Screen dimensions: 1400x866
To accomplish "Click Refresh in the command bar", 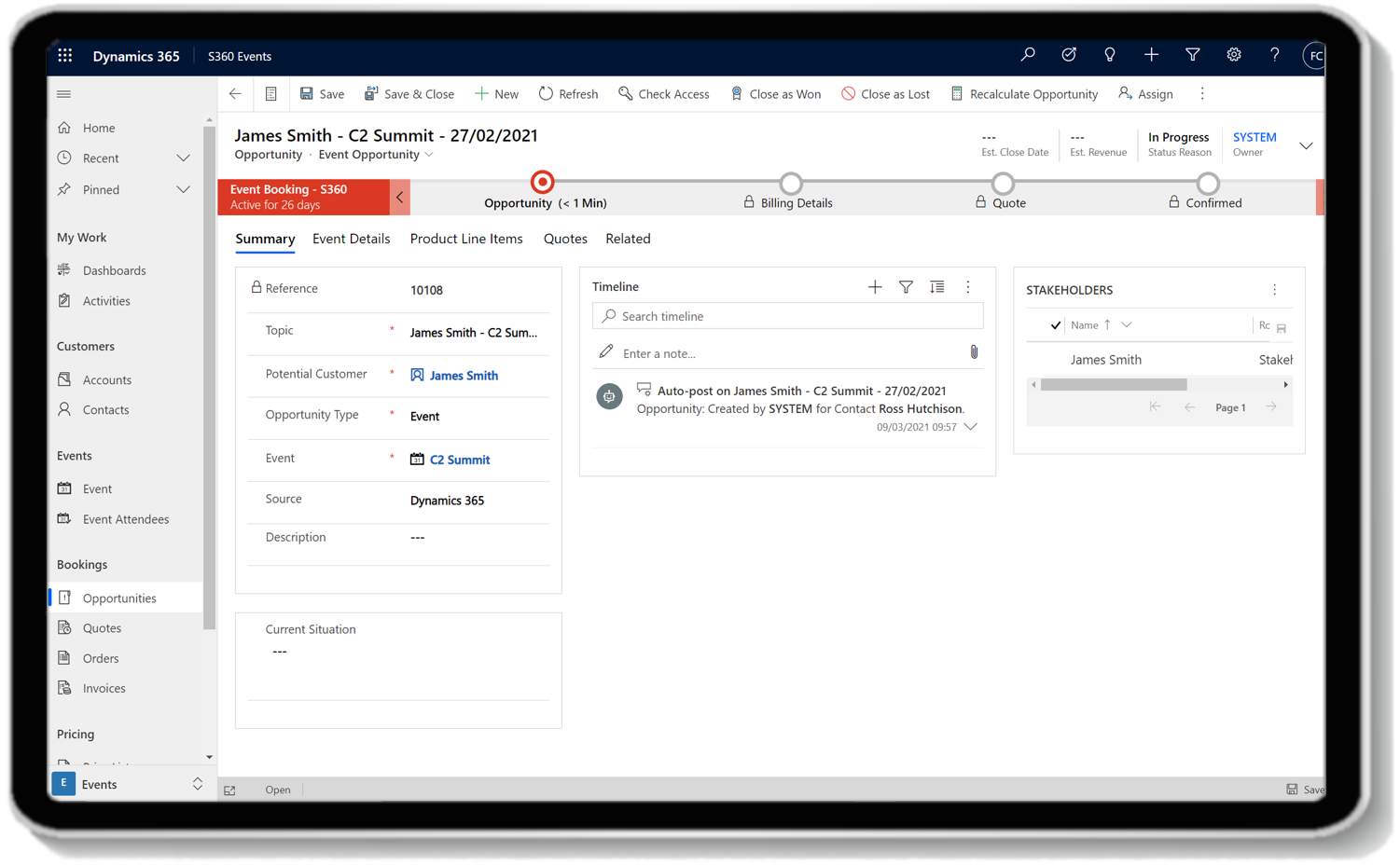I will point(568,94).
